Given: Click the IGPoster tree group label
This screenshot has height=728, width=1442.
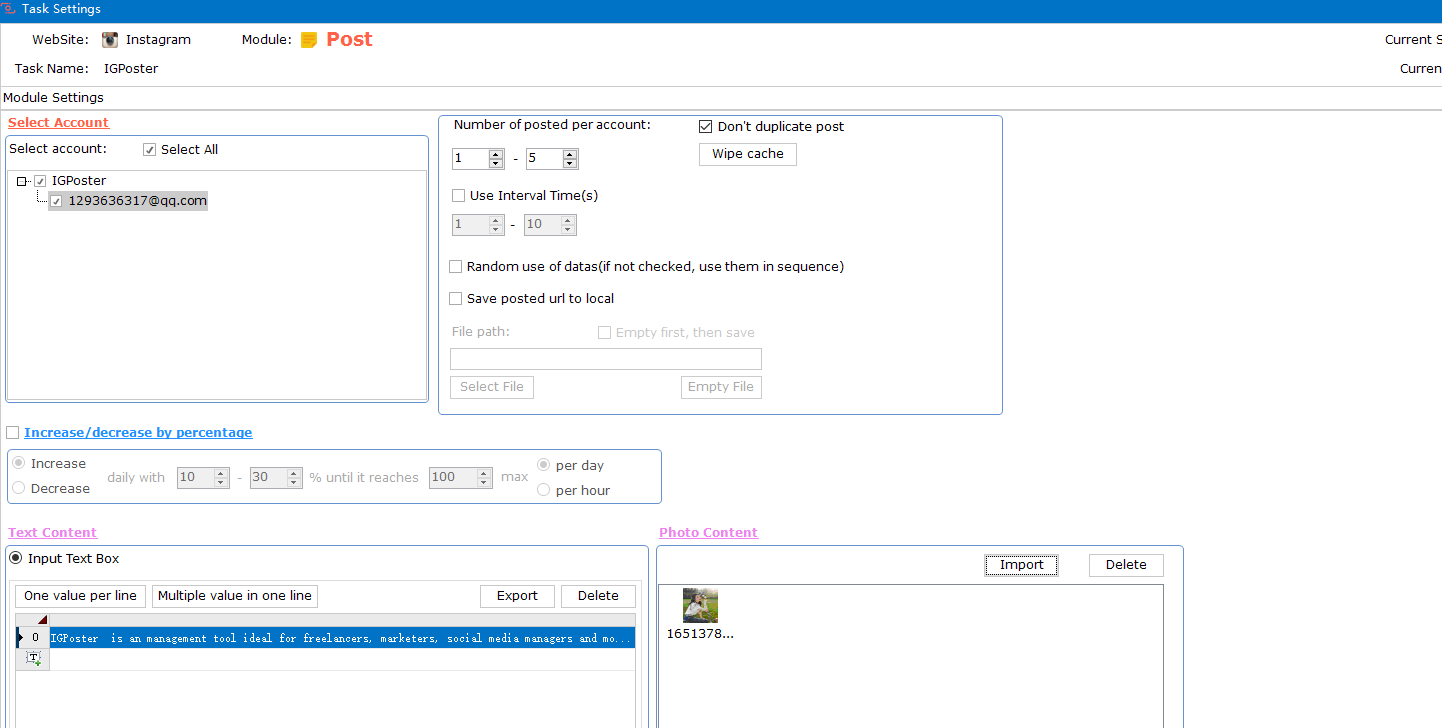Looking at the screenshot, I should [79, 181].
